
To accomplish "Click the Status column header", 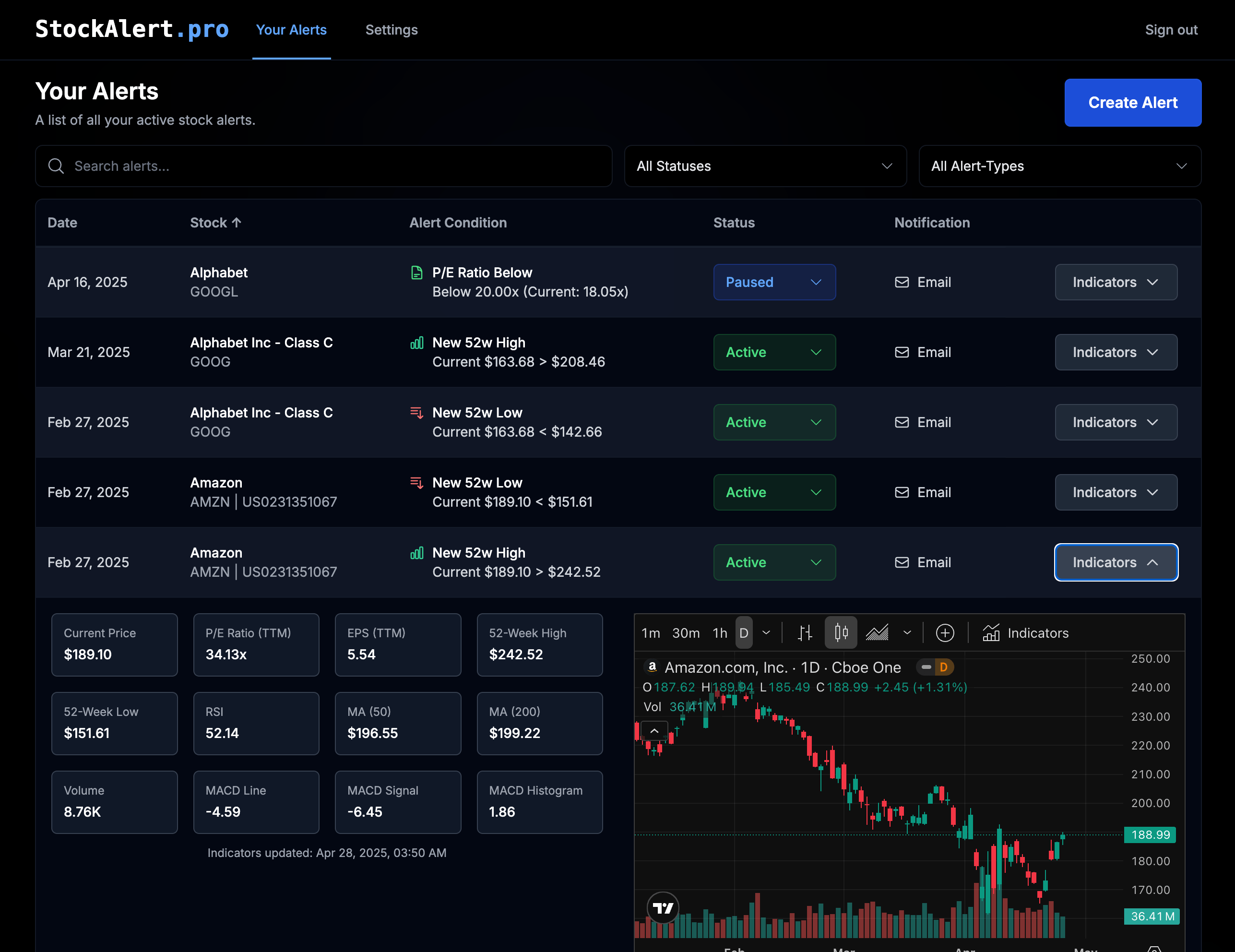I will point(734,222).
